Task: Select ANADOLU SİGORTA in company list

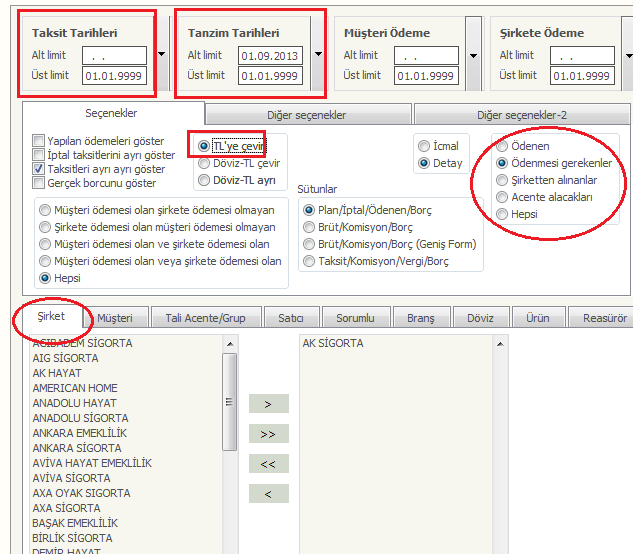Action: (x=80, y=418)
